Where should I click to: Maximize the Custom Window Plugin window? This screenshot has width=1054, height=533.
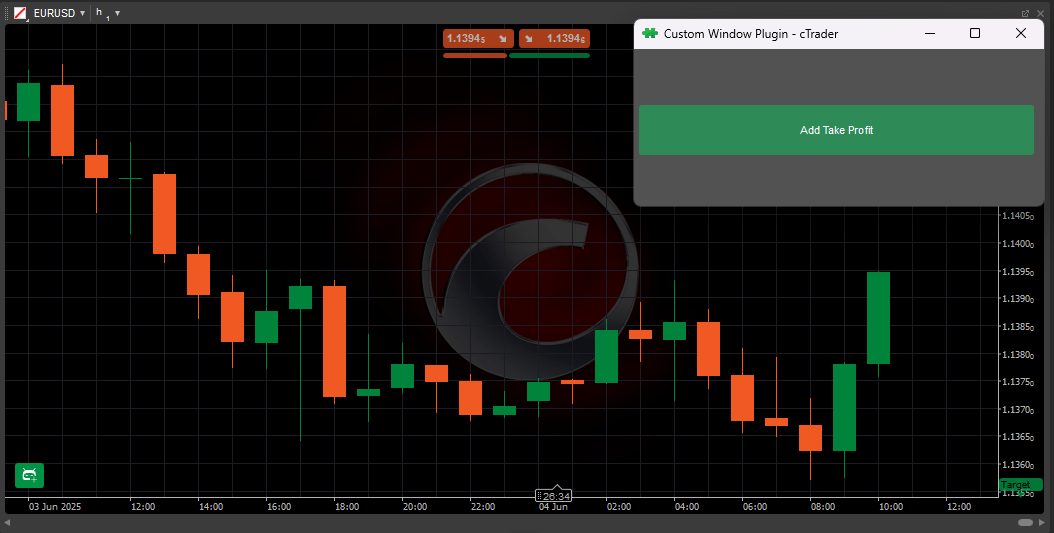(x=975, y=34)
